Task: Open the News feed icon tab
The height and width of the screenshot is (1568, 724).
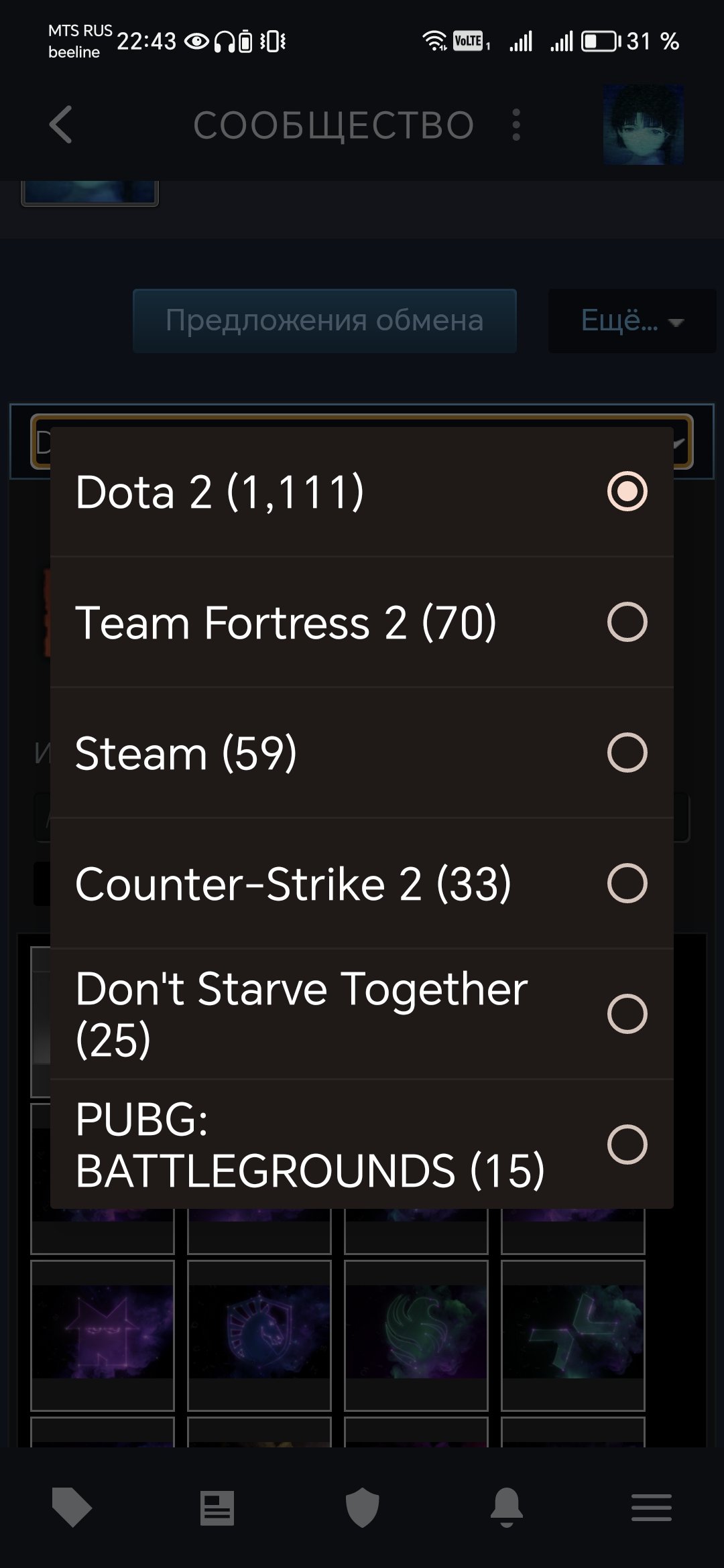Action: [217, 1508]
